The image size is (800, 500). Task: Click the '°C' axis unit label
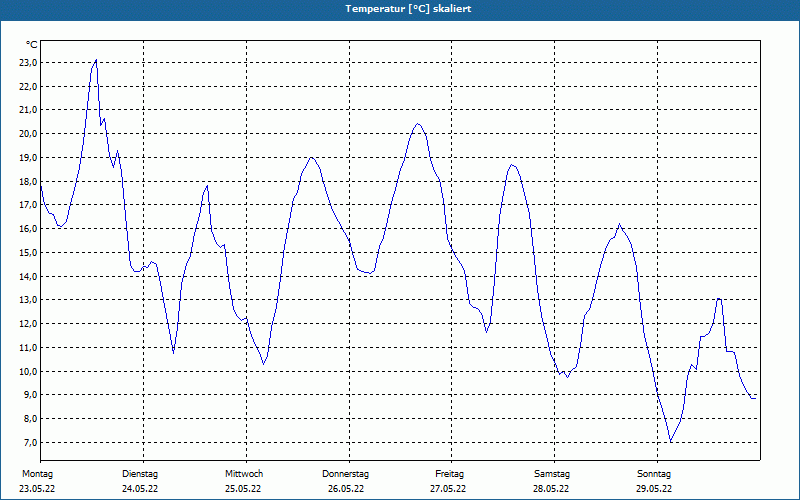(32, 45)
